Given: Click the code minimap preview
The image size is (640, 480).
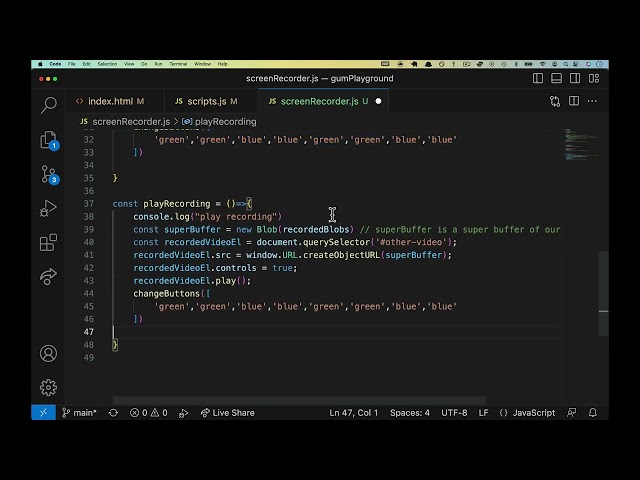Looking at the screenshot, I should (x=581, y=144).
